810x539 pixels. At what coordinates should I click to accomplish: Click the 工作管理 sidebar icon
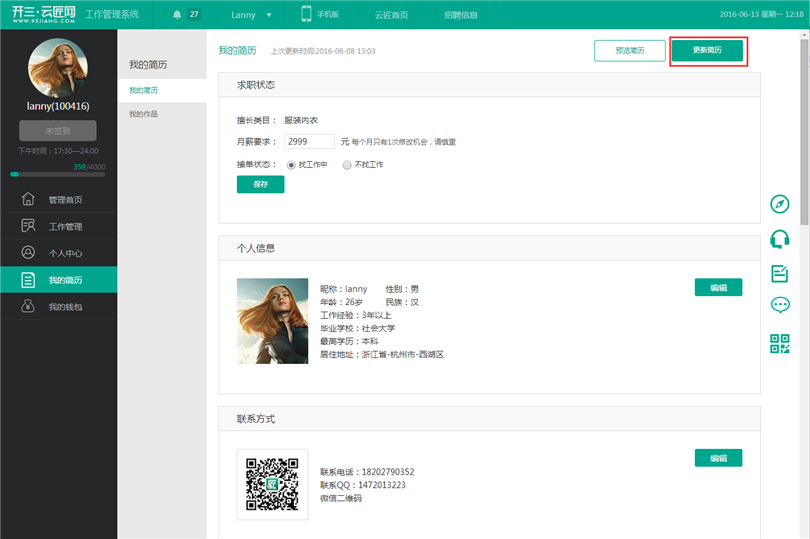point(28,226)
